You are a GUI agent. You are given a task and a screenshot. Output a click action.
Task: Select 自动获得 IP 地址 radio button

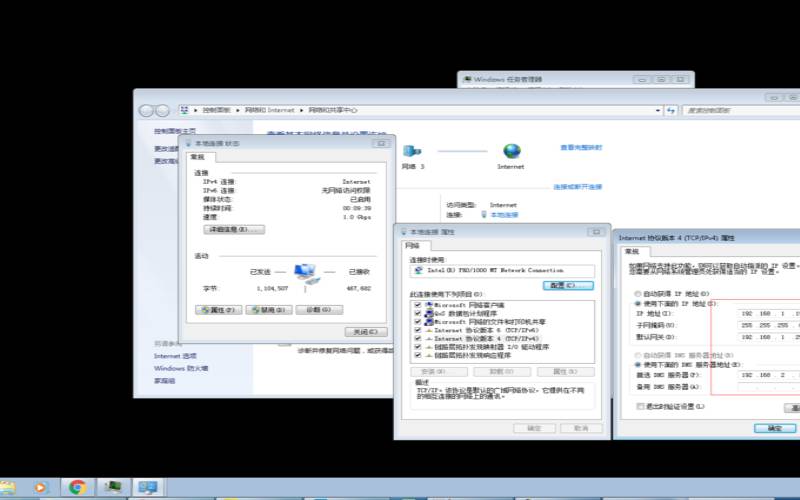point(637,294)
